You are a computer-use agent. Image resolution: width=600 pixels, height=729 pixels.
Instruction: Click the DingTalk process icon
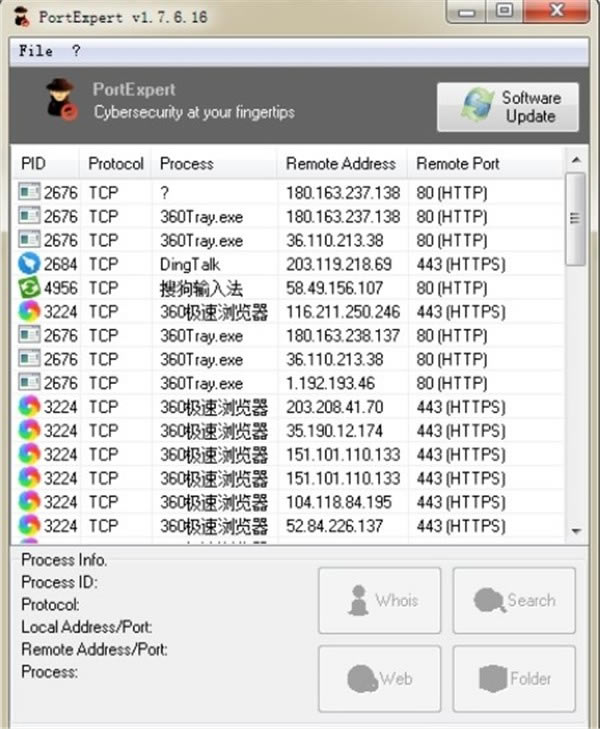click(x=29, y=264)
